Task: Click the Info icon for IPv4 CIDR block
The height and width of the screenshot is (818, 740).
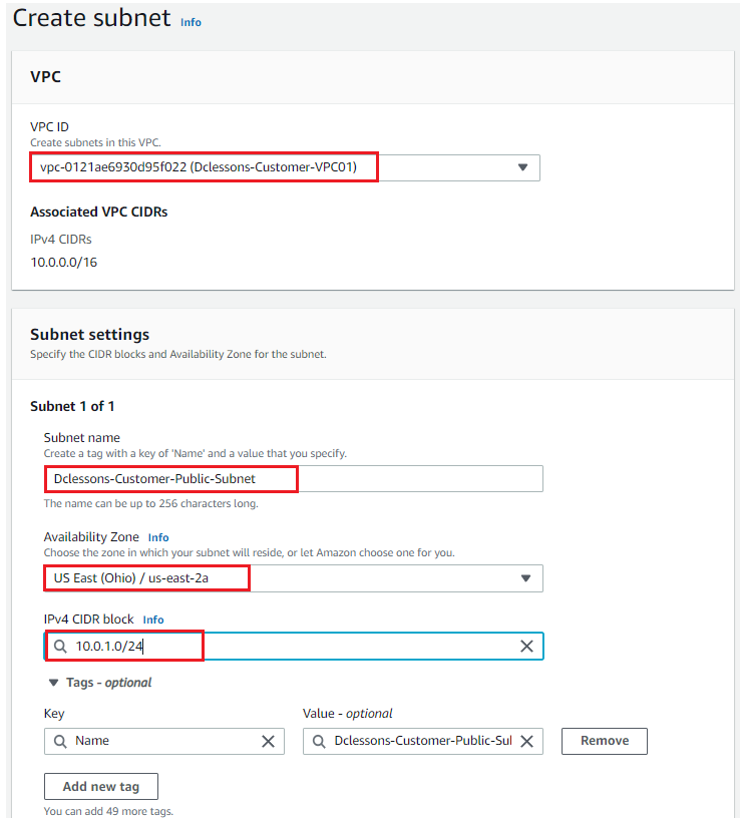Action: [152, 619]
